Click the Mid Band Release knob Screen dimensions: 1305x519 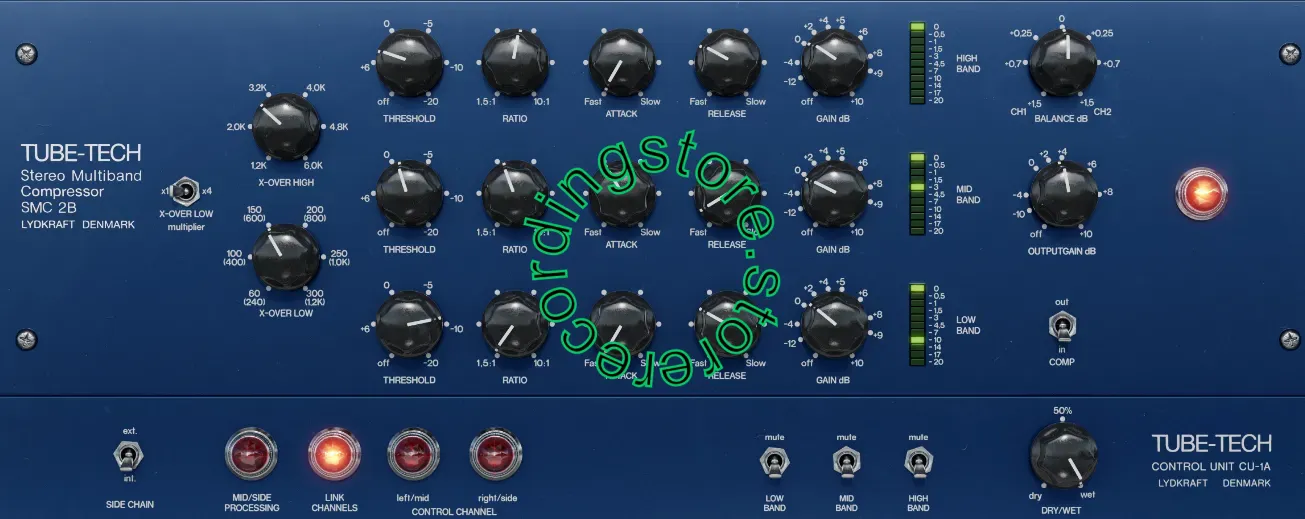[728, 193]
